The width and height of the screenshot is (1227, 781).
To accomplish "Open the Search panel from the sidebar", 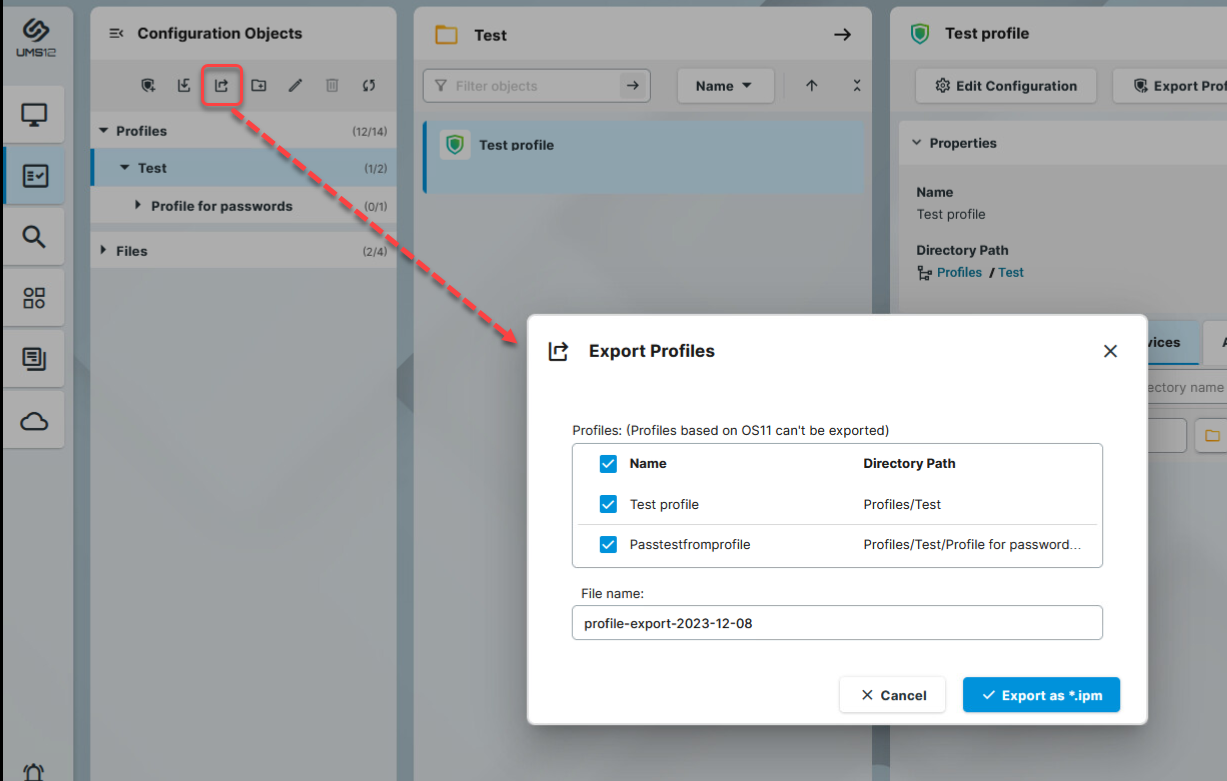I will coord(37,236).
